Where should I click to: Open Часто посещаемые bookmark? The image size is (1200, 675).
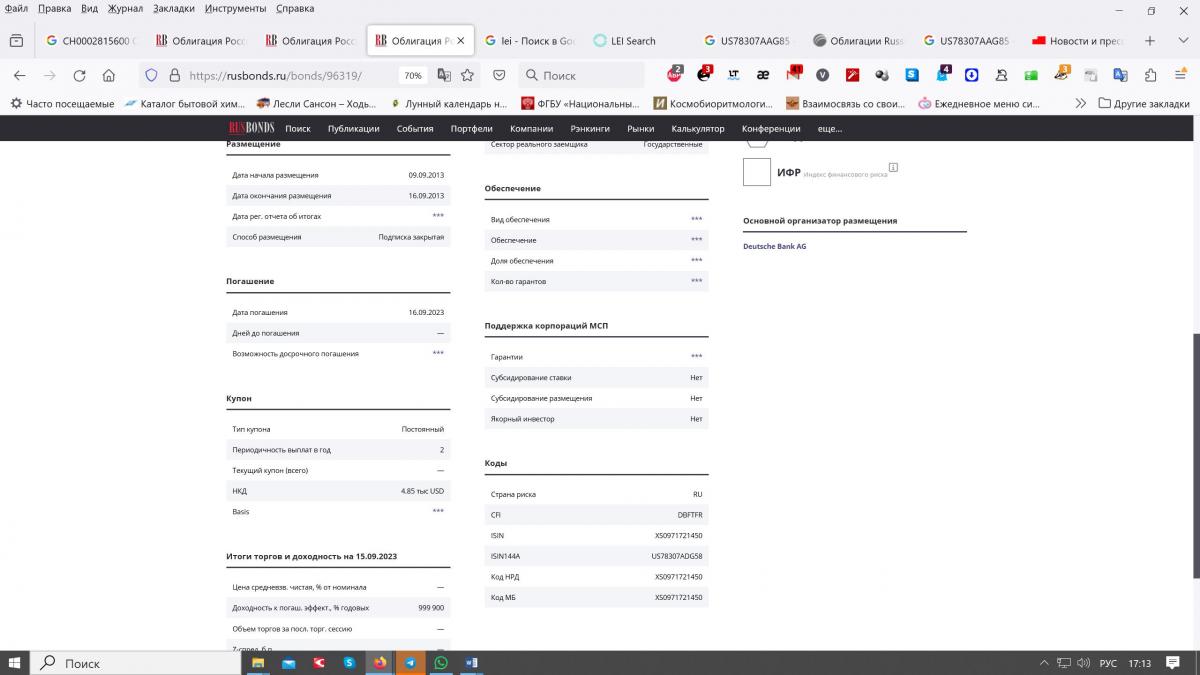point(61,103)
